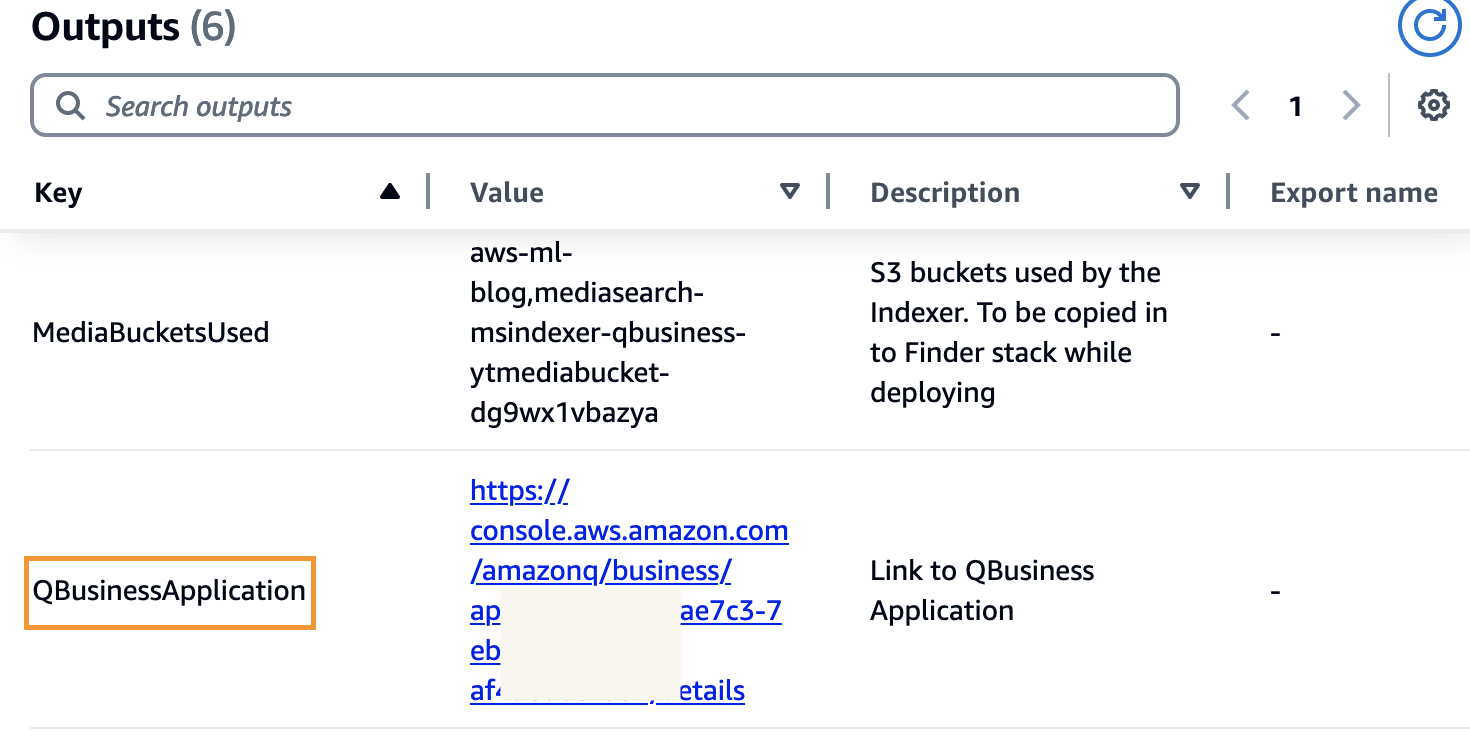The height and width of the screenshot is (738, 1470).
Task: Click the Description column header label
Action: click(945, 192)
